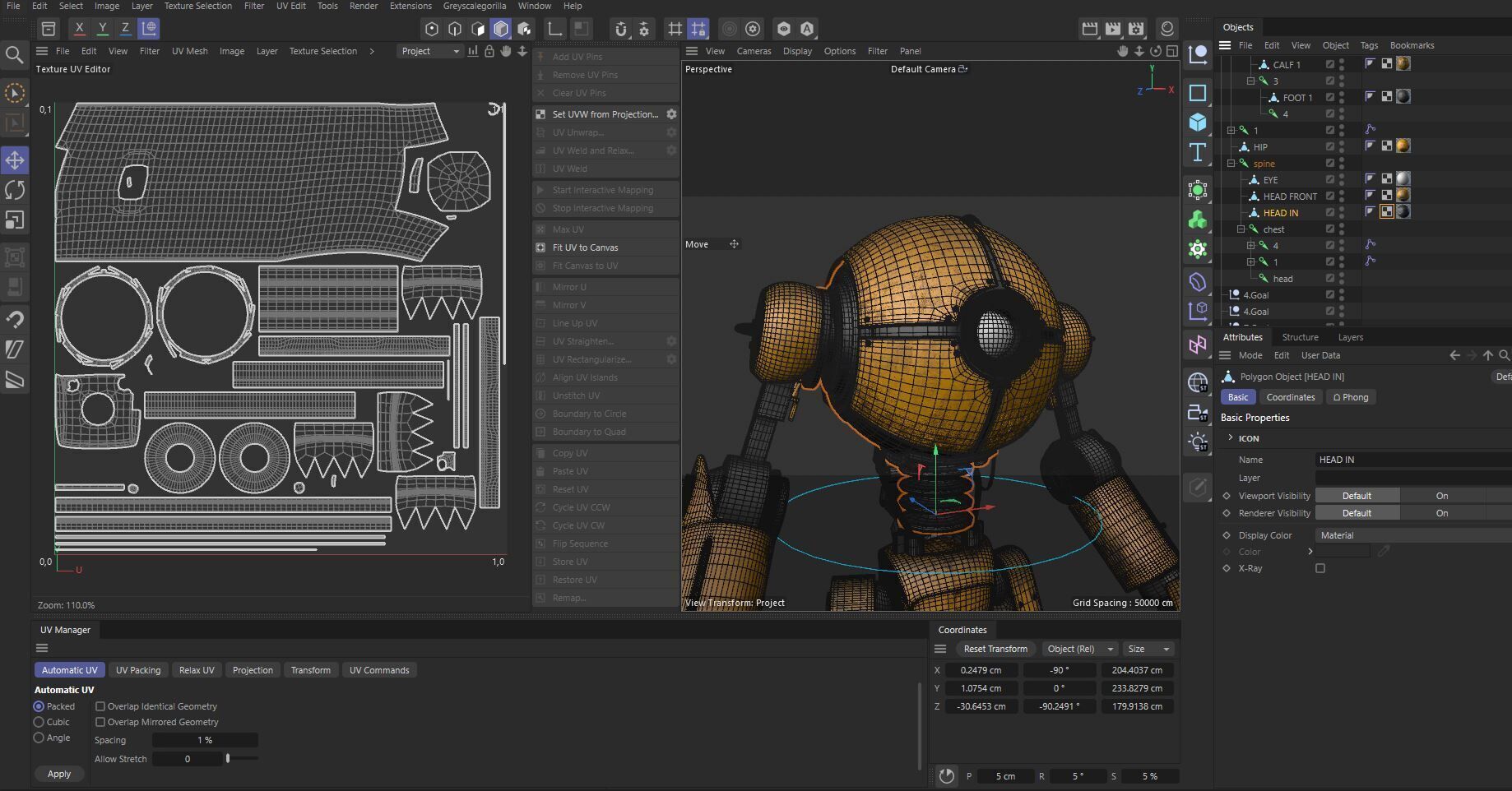Viewport: 1512px width, 791px height.
Task: Open the UV Edit menu
Action: [x=290, y=6]
